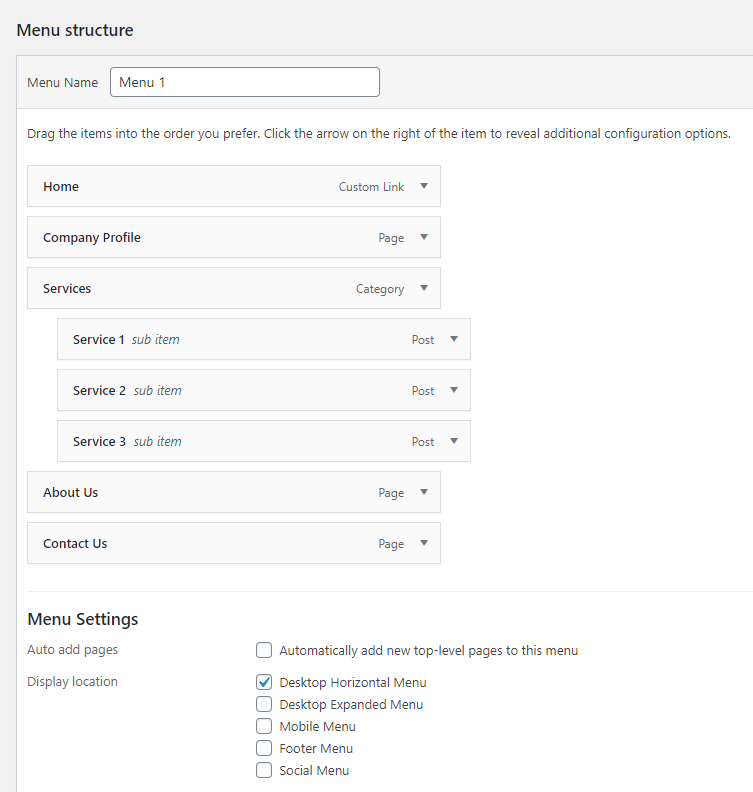This screenshot has height=792, width=753.
Task: Expand About Us page item arrow
Action: (424, 492)
